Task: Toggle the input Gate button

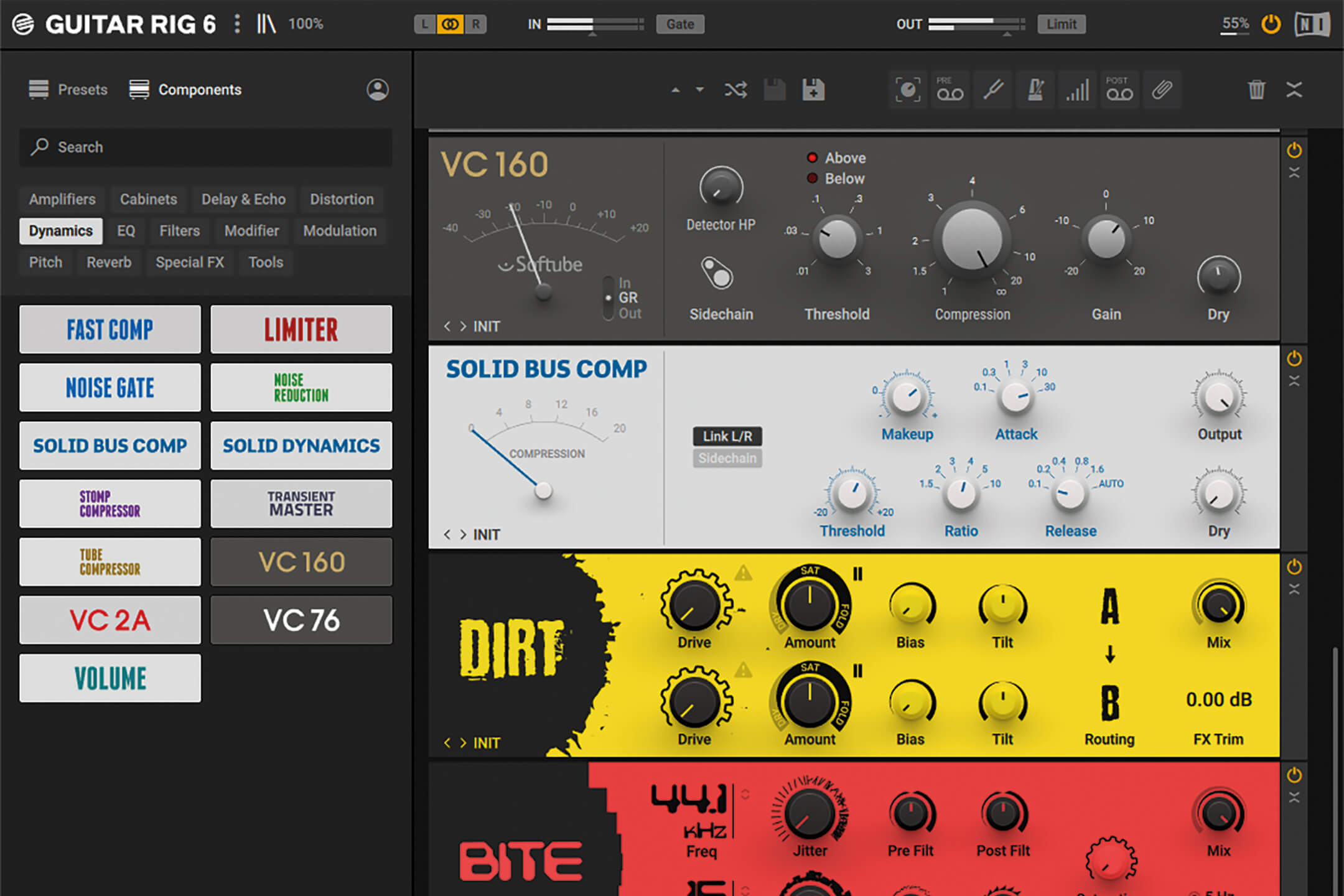Action: (x=679, y=24)
